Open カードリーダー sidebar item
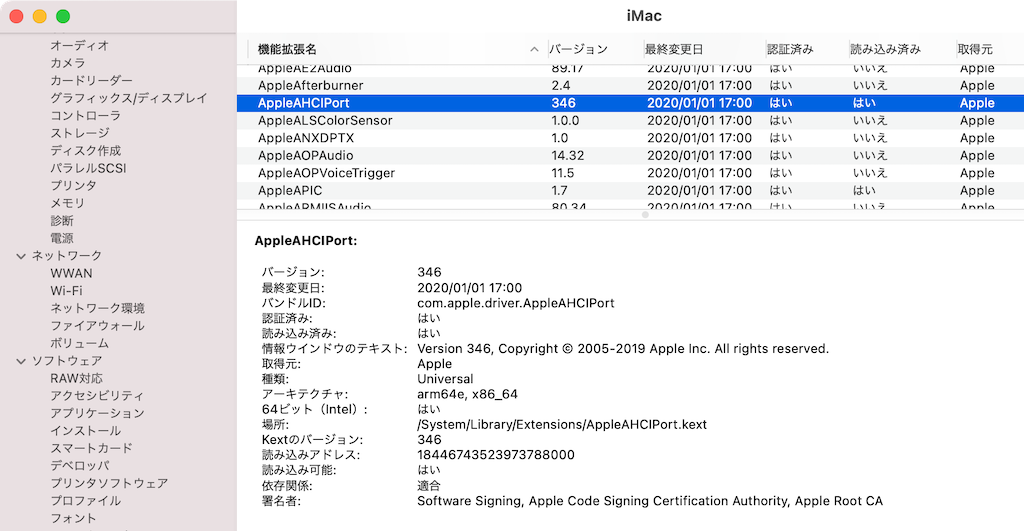This screenshot has height=531, width=1024. coord(91,80)
